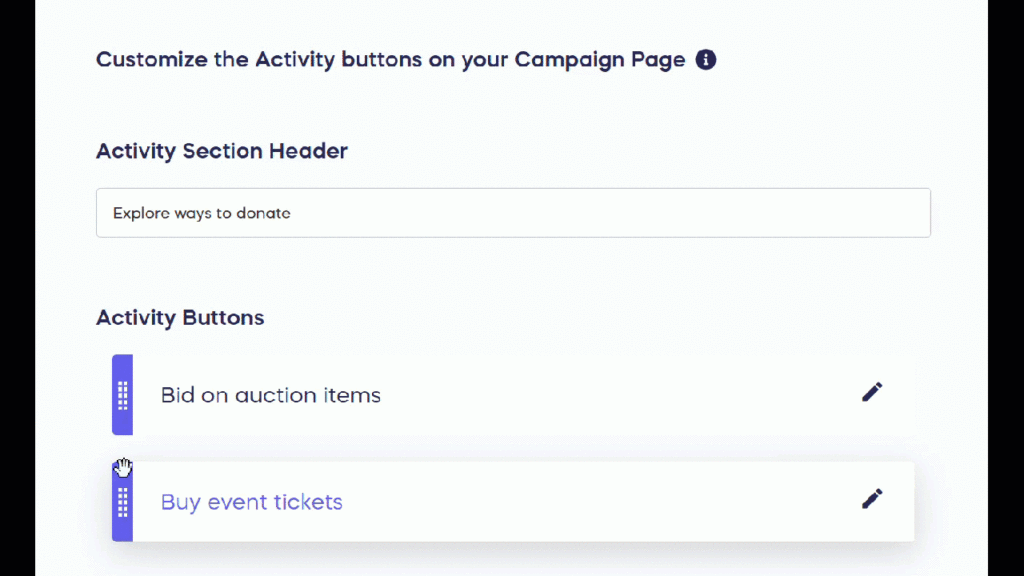Click the Activity Buttons section heading
Screen dimensions: 1024x576
point(180,317)
